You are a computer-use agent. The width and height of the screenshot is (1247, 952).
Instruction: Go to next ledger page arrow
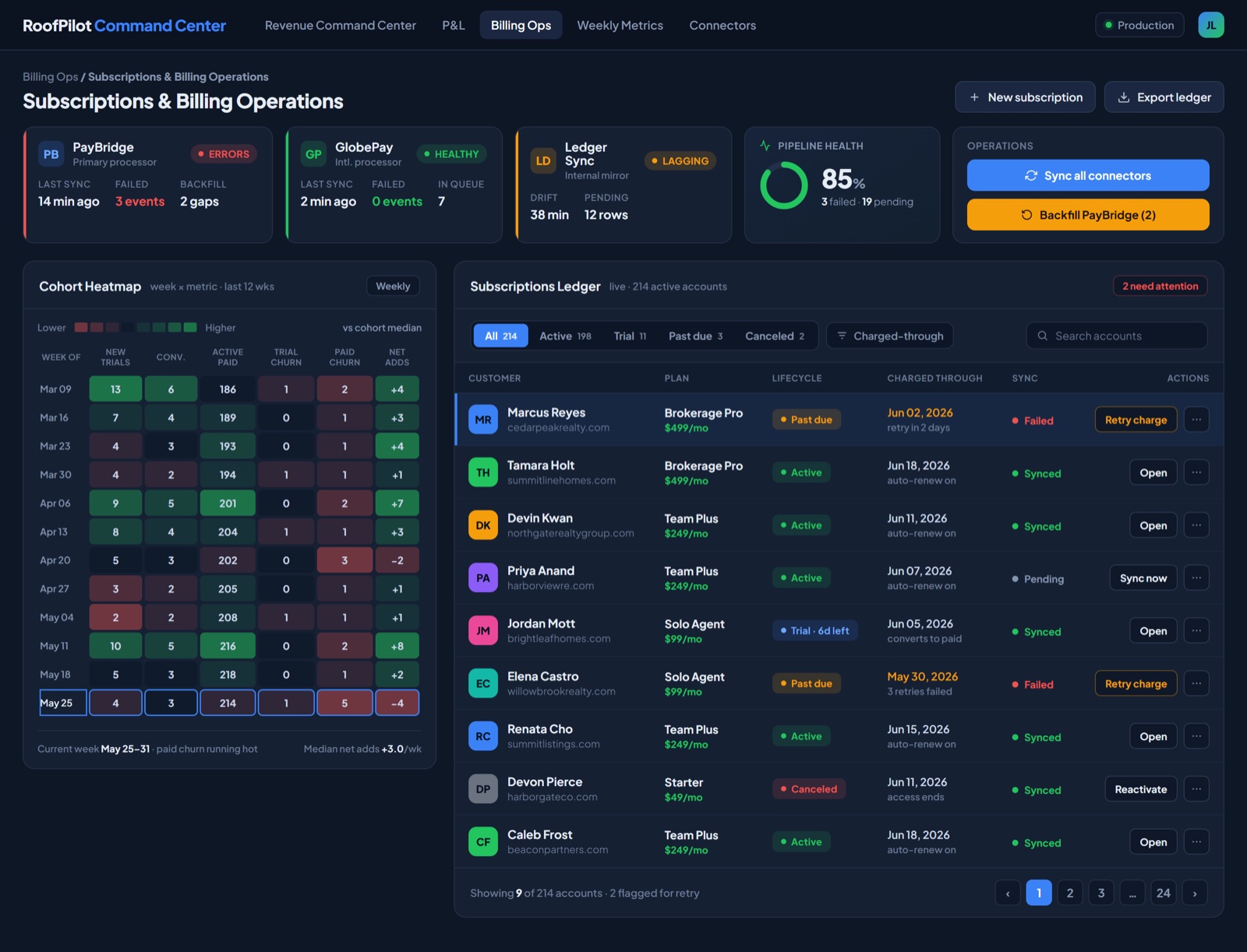[1195, 893]
